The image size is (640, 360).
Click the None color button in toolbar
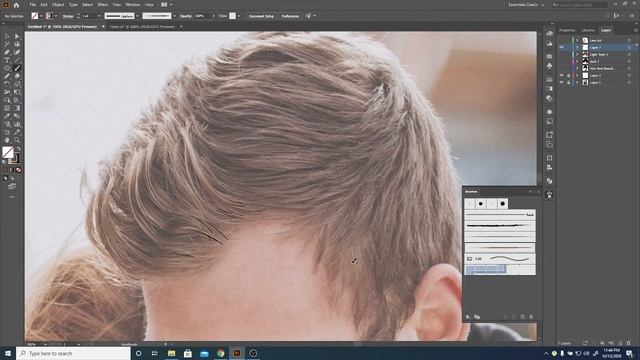18,170
